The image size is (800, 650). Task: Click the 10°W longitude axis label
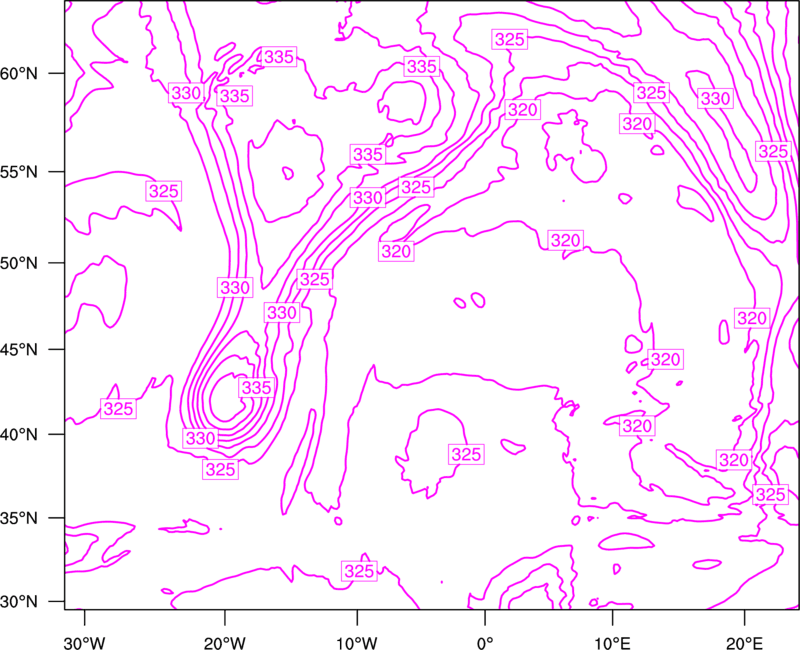[357, 643]
